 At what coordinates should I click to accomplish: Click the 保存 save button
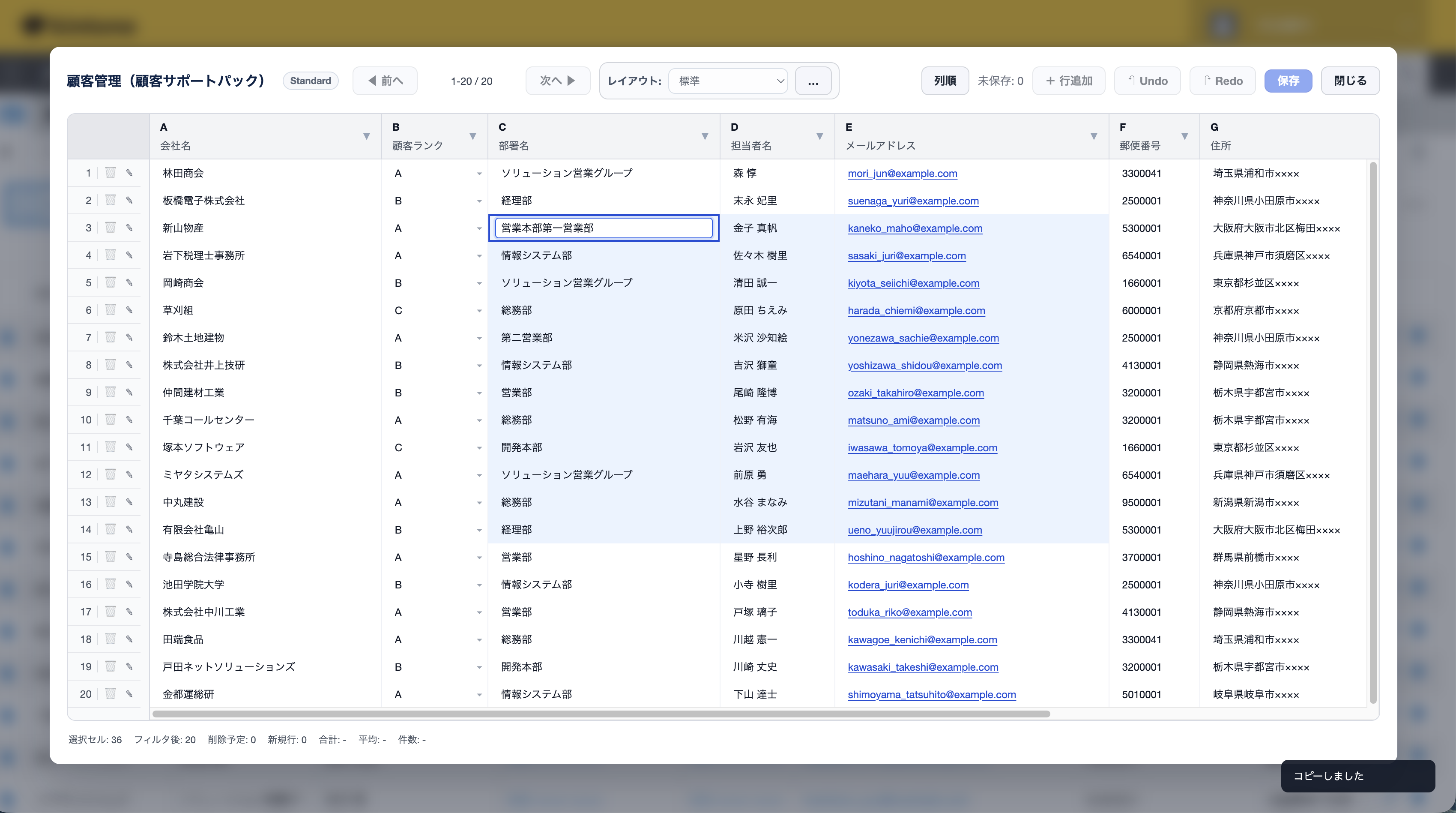click(x=1288, y=81)
